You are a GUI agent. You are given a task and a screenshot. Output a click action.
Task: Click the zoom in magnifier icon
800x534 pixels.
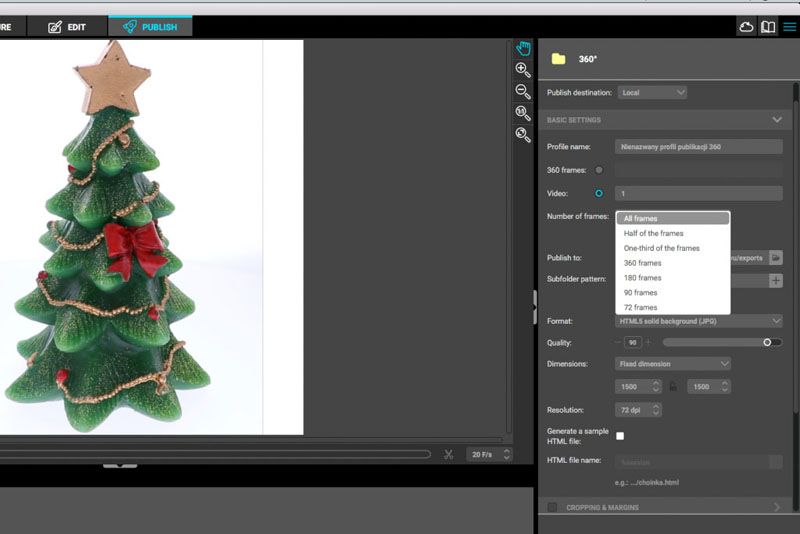[x=523, y=70]
